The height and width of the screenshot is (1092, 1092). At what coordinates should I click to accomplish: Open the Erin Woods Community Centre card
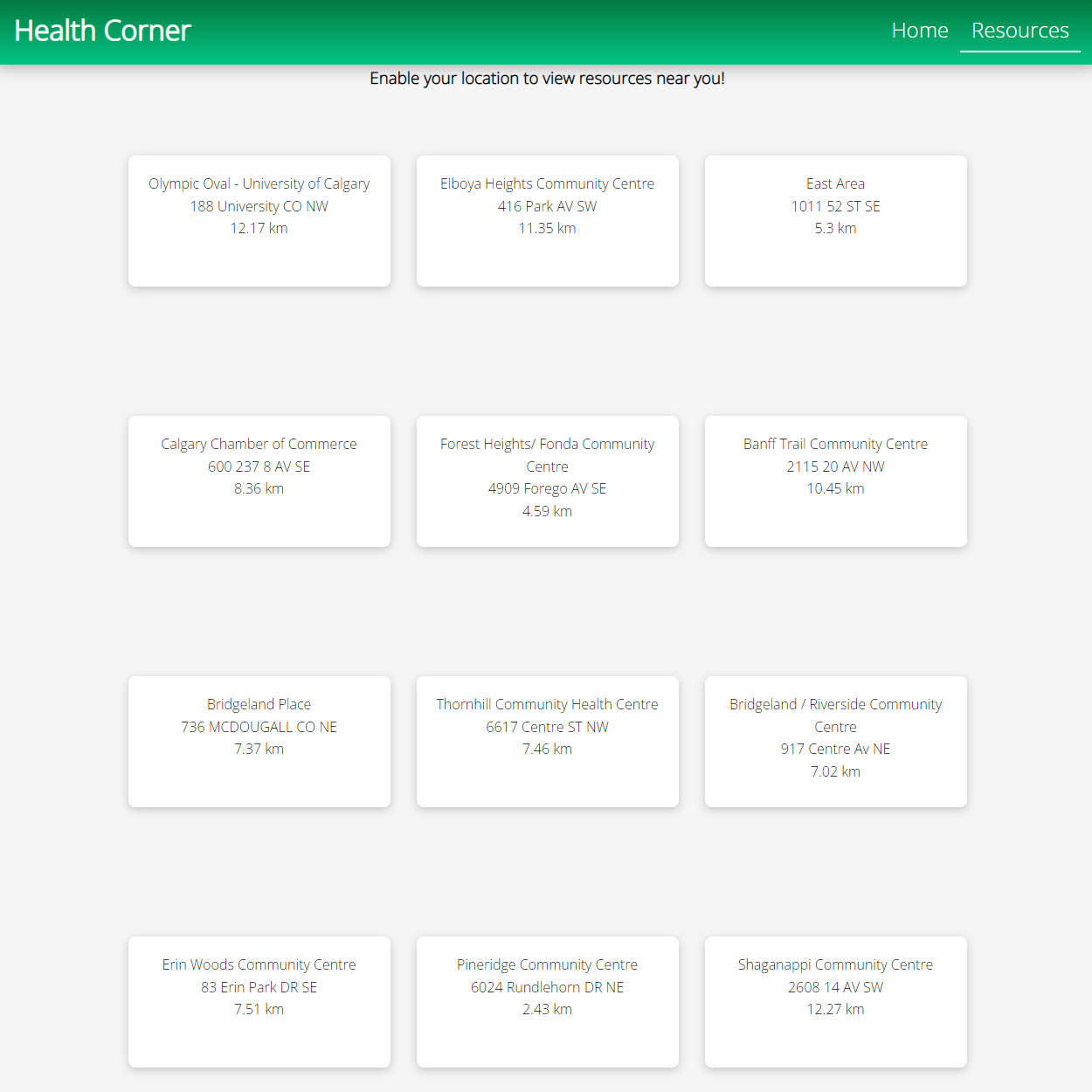pyautogui.click(x=259, y=1001)
